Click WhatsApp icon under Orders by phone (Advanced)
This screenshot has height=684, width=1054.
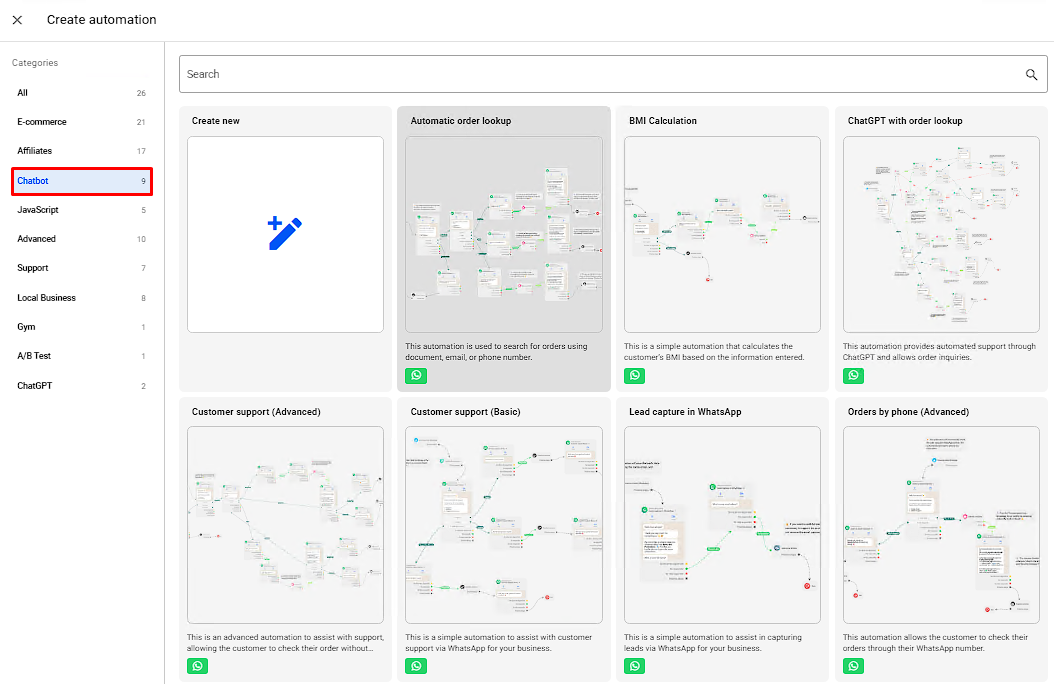[853, 666]
